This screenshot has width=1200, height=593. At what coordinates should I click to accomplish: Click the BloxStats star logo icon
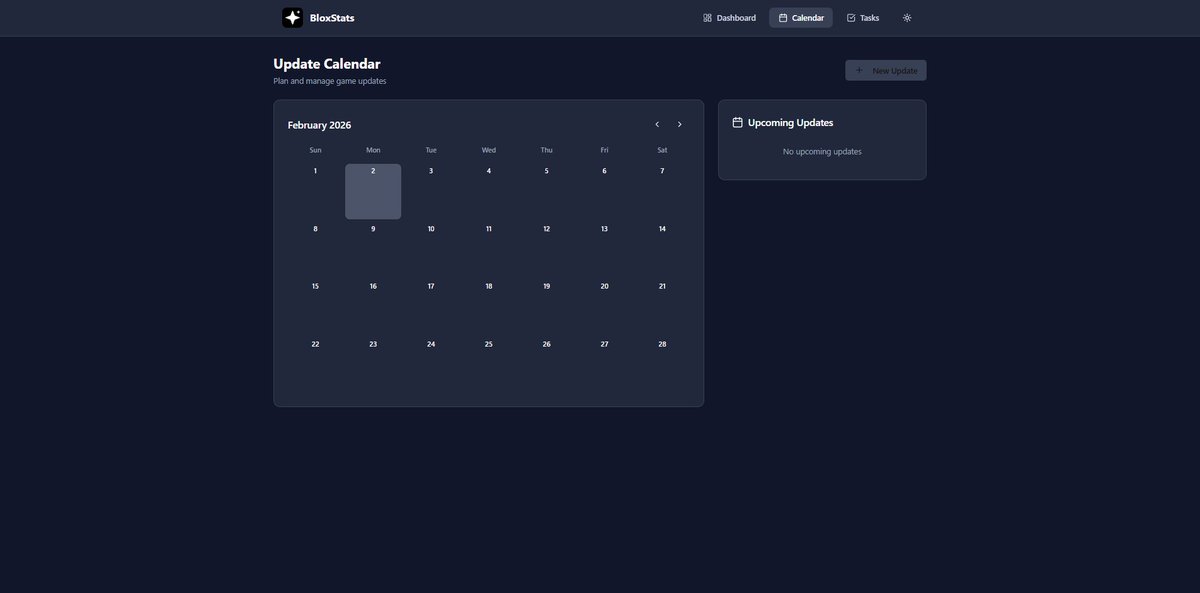(292, 18)
